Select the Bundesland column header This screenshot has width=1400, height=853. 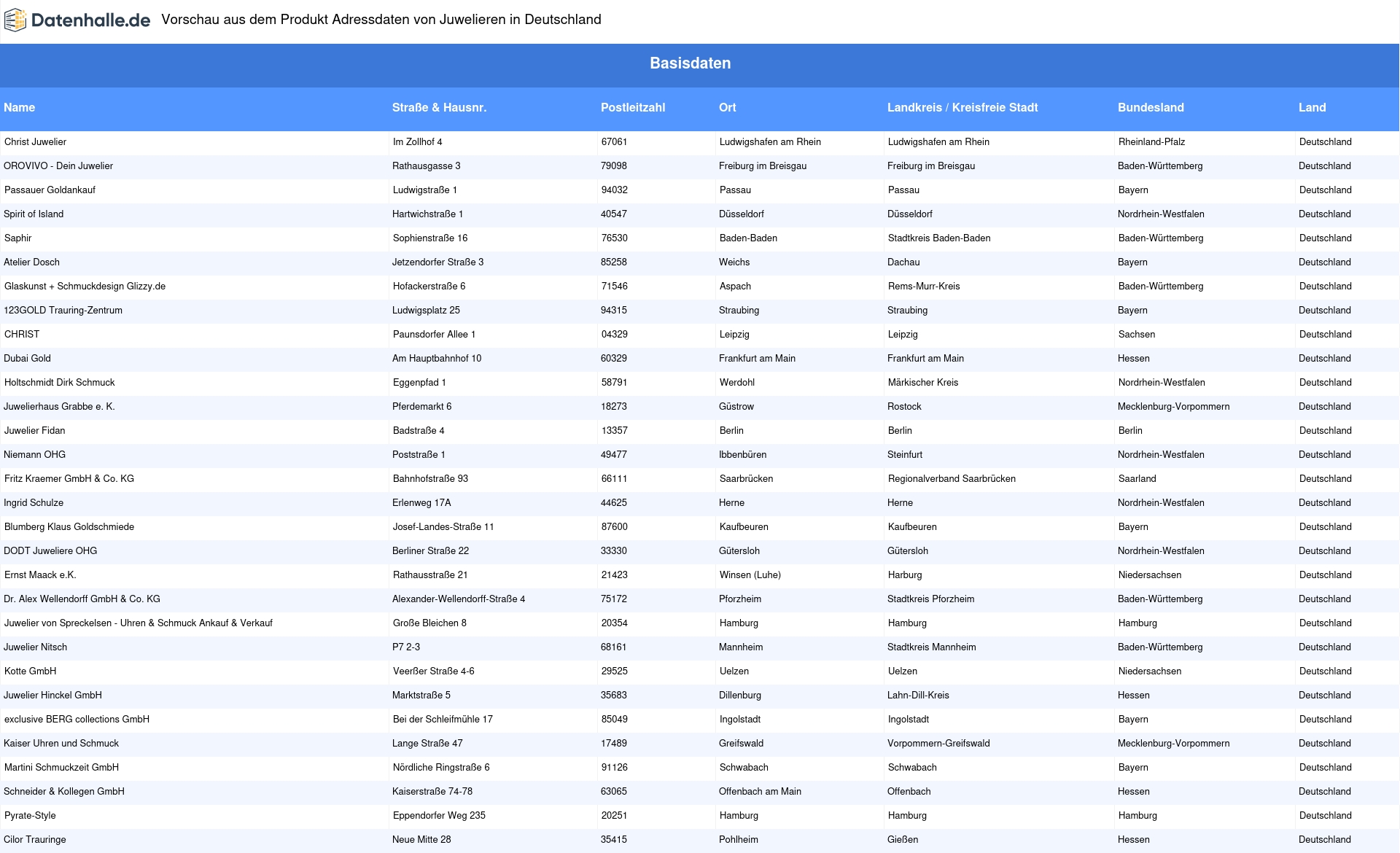point(1151,107)
